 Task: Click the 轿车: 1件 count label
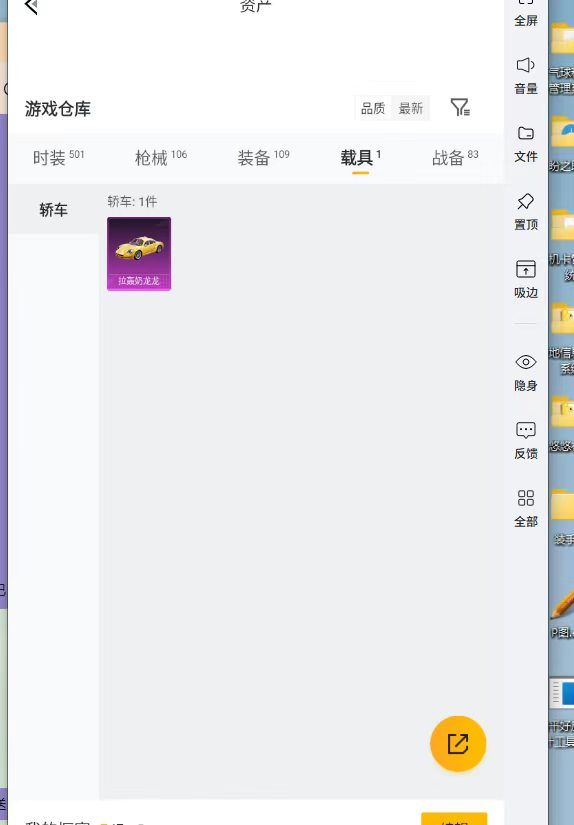click(132, 202)
